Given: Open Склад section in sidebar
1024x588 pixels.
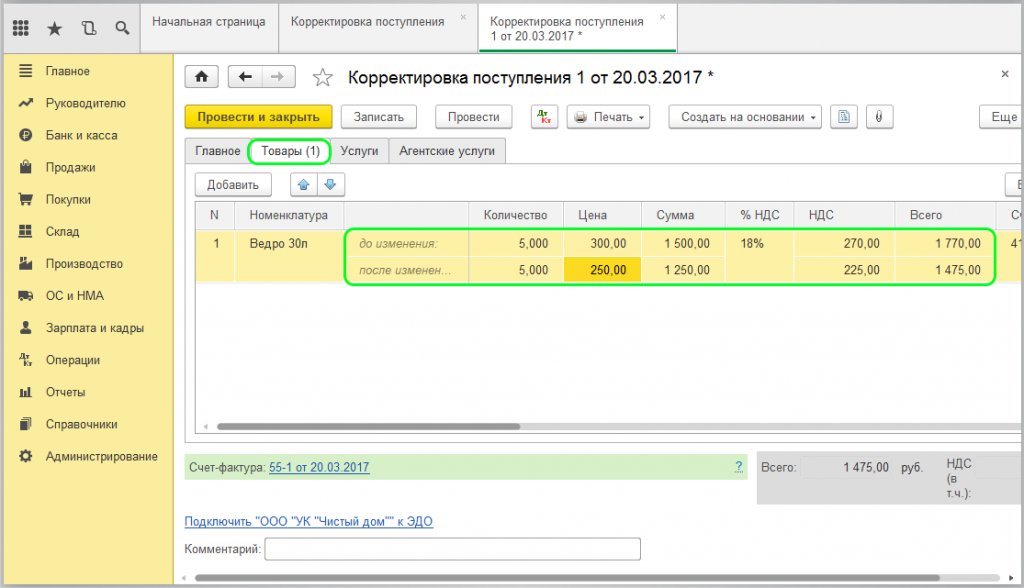Looking at the screenshot, I should click(62, 231).
